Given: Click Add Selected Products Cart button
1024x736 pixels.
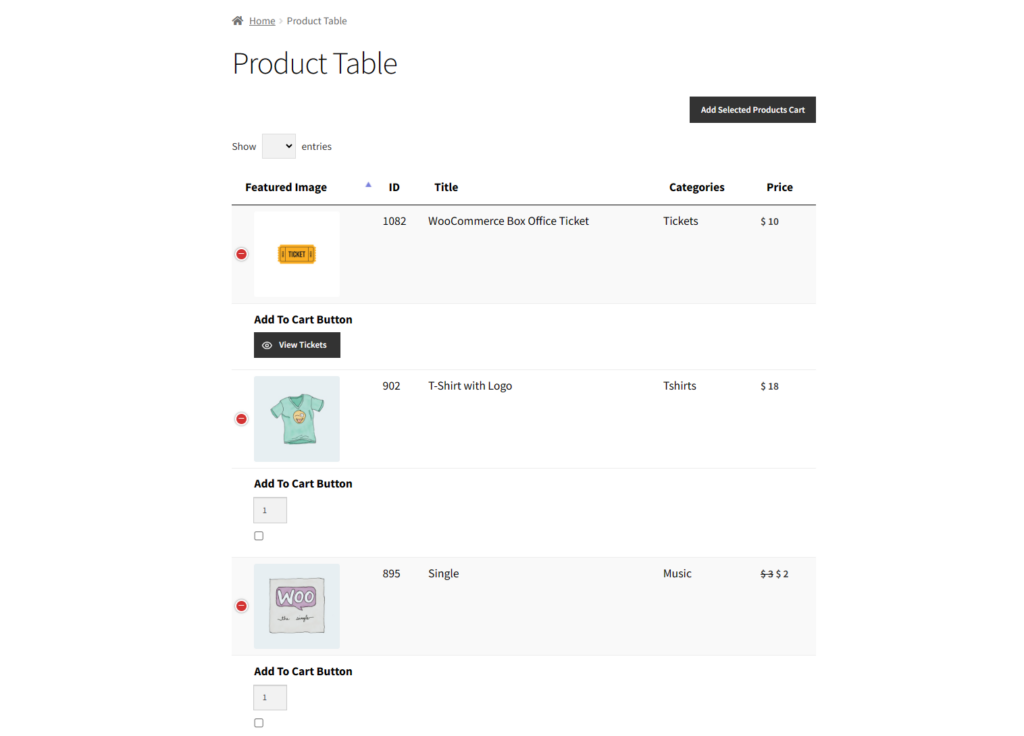Looking at the screenshot, I should pyautogui.click(x=752, y=110).
